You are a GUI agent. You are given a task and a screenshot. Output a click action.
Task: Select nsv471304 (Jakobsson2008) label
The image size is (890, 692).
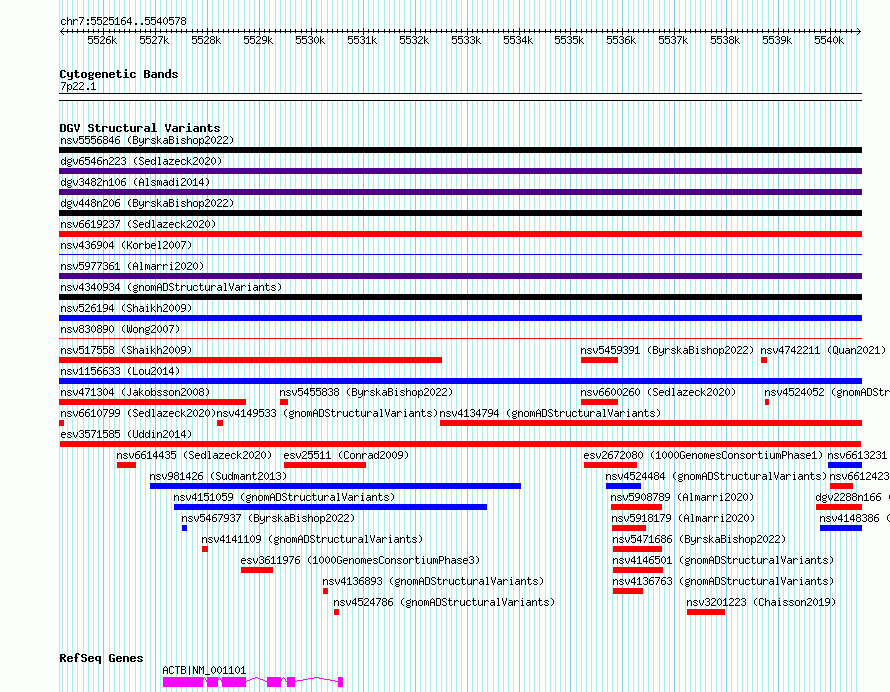(135, 392)
